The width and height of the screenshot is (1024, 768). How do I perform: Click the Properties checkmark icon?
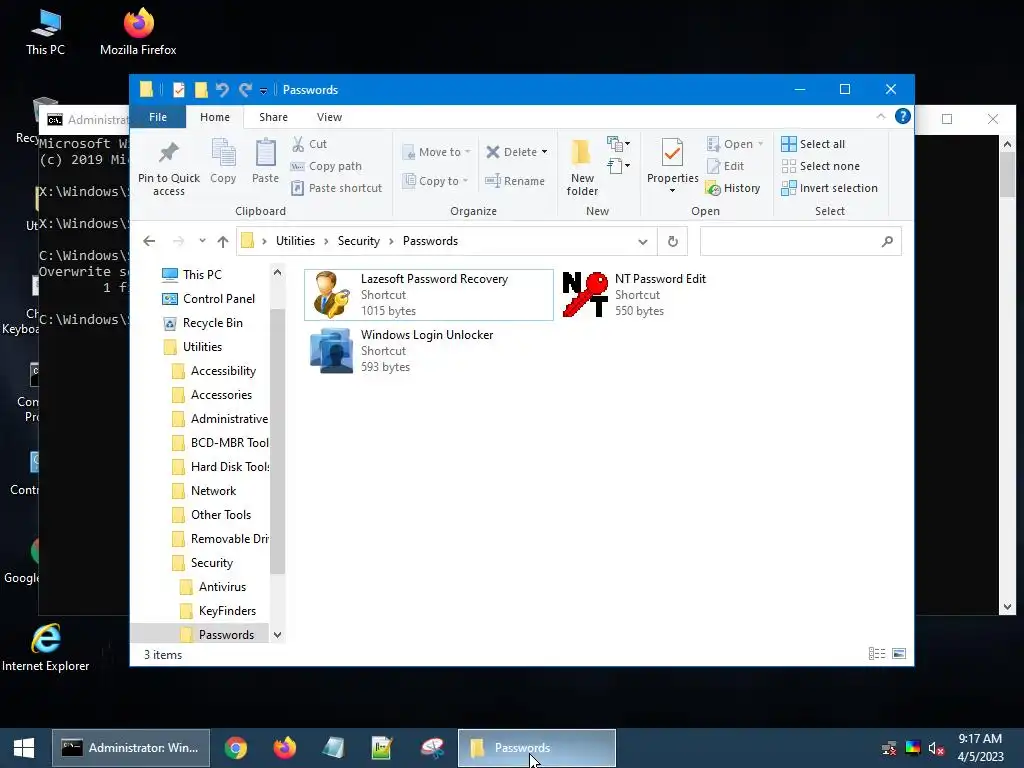point(672,153)
